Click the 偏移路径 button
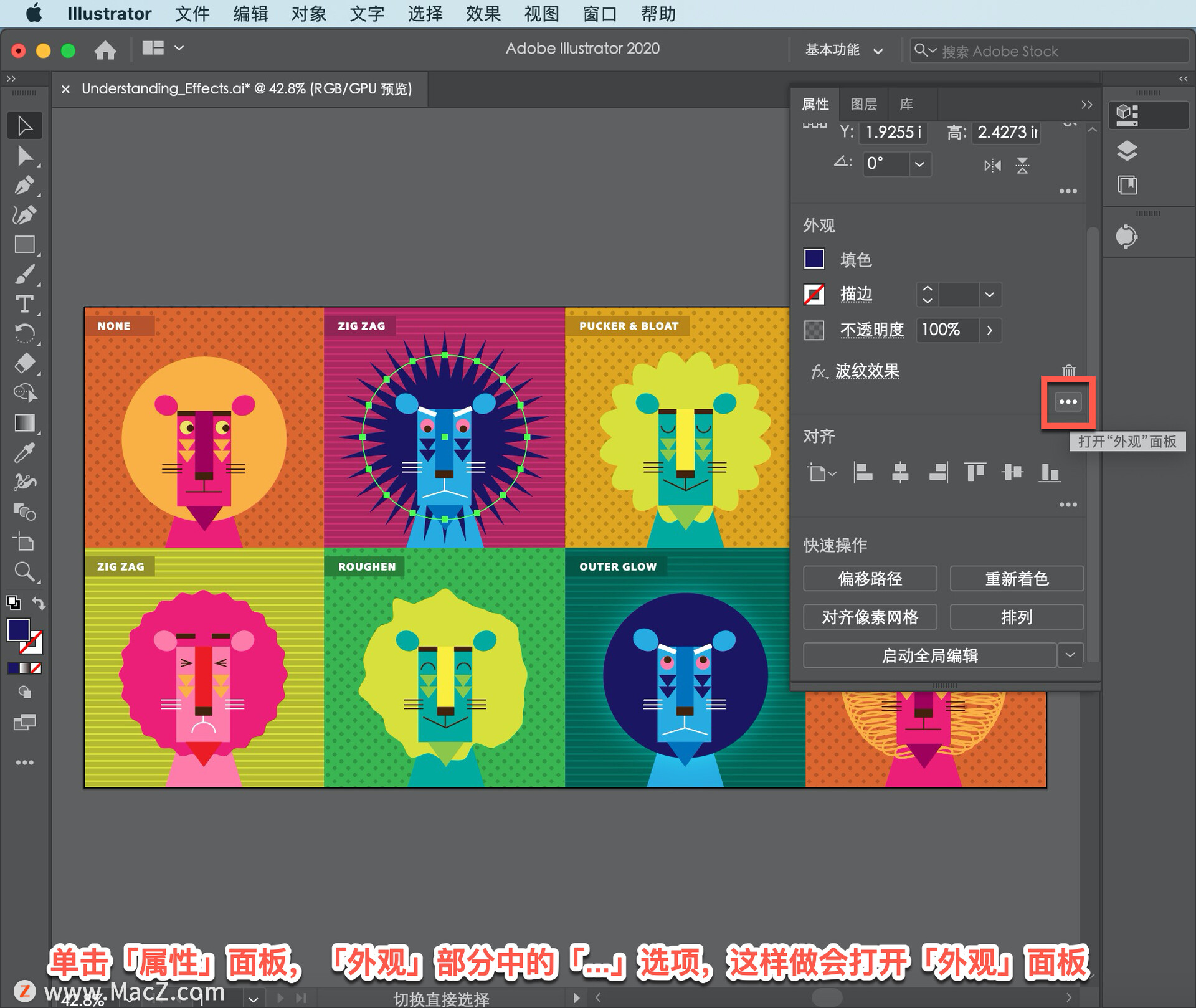 (870, 579)
